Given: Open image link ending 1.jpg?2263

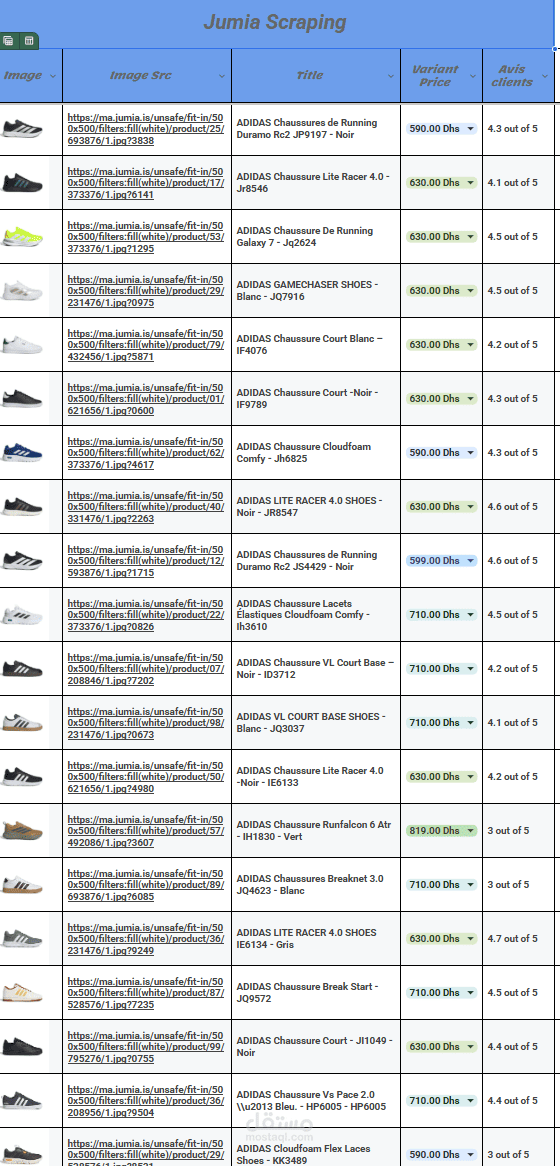Looking at the screenshot, I should tap(146, 506).
